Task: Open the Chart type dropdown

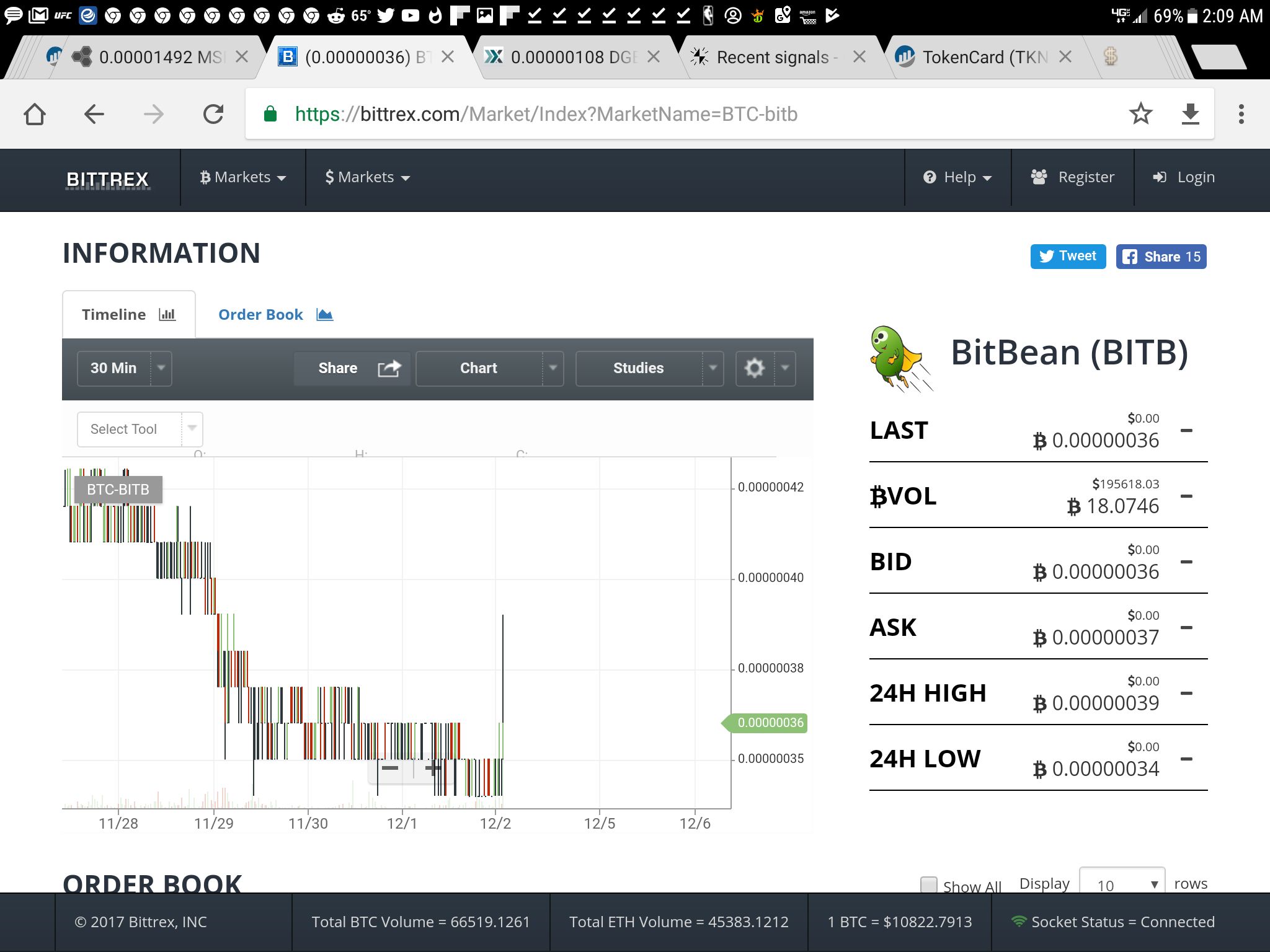Action: (489, 368)
